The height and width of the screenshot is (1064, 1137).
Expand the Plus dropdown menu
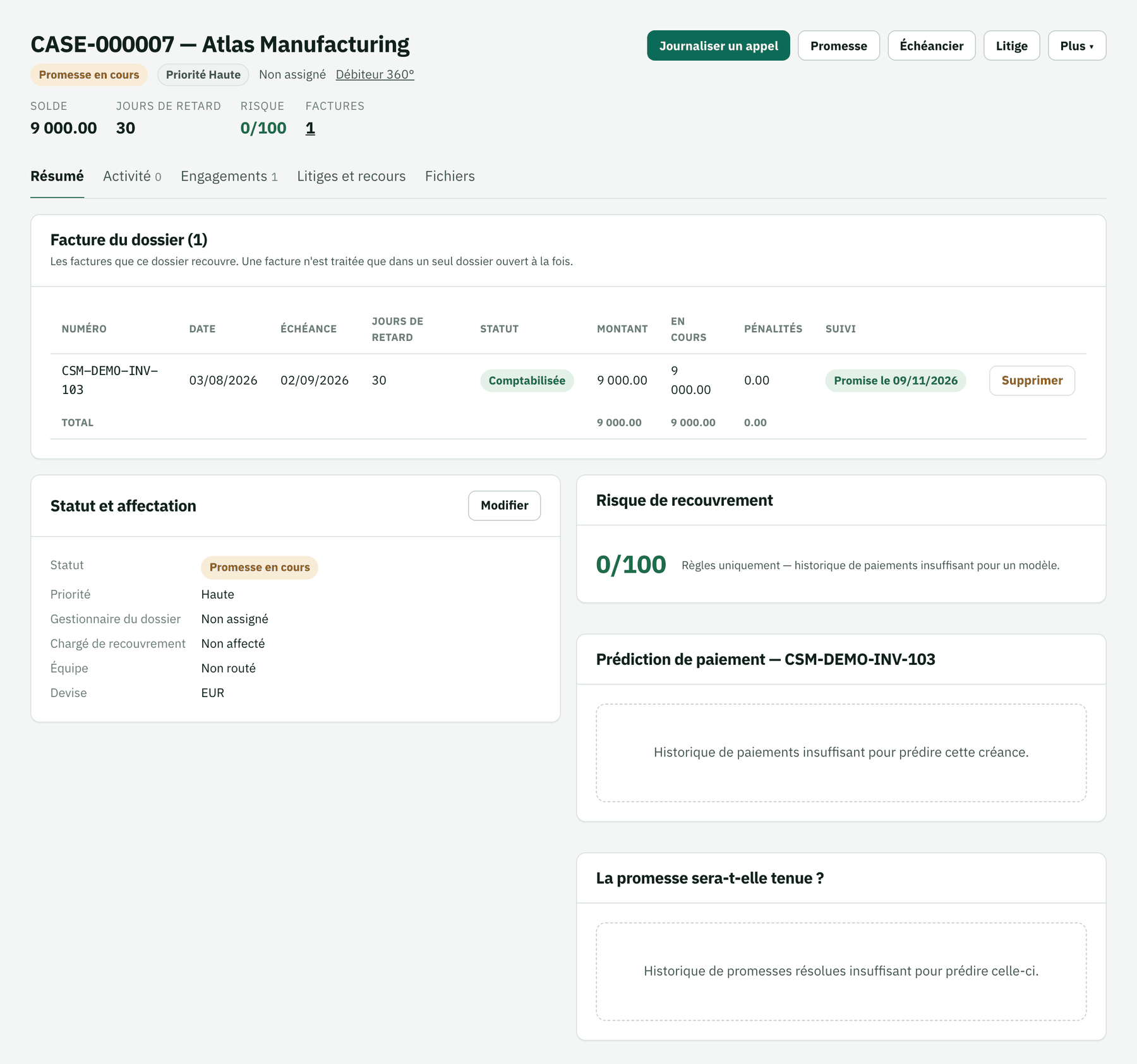click(1076, 45)
